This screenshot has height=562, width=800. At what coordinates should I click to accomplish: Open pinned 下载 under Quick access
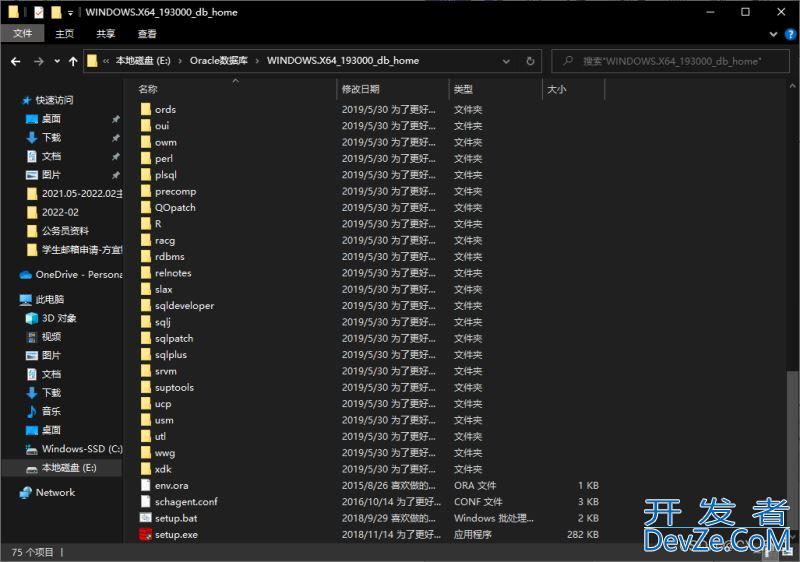click(x=51, y=137)
